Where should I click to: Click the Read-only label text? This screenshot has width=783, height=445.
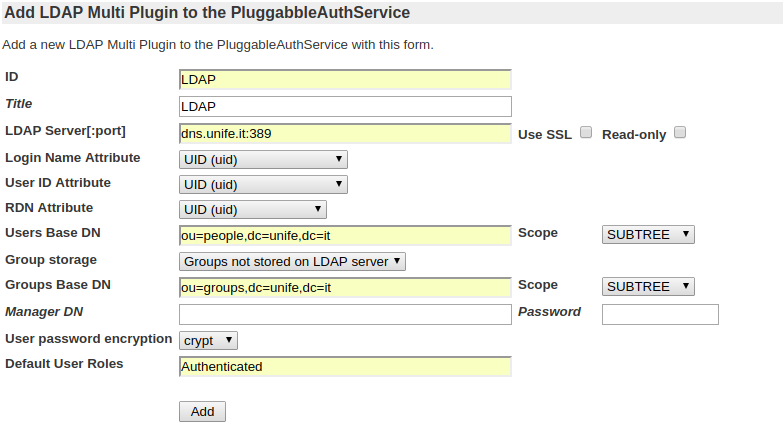click(634, 134)
